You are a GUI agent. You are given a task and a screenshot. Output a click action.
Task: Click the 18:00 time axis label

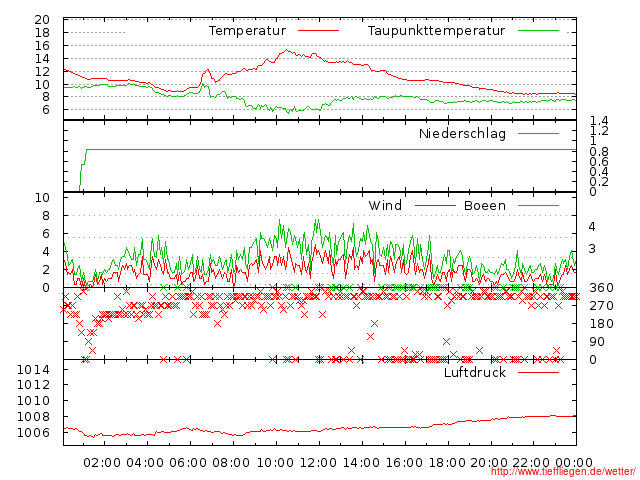pos(447,462)
